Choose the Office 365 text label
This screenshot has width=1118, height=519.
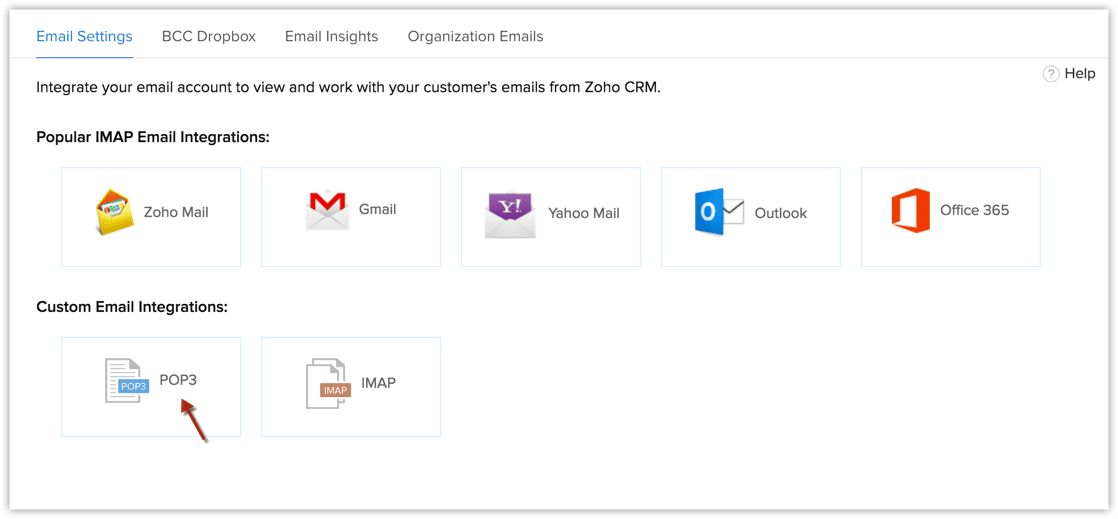[975, 210]
